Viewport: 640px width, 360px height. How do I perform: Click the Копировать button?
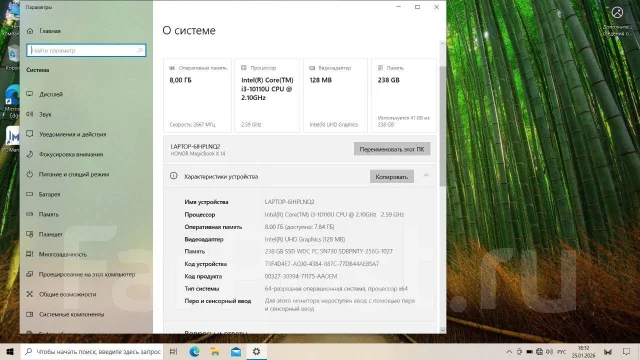click(392, 177)
